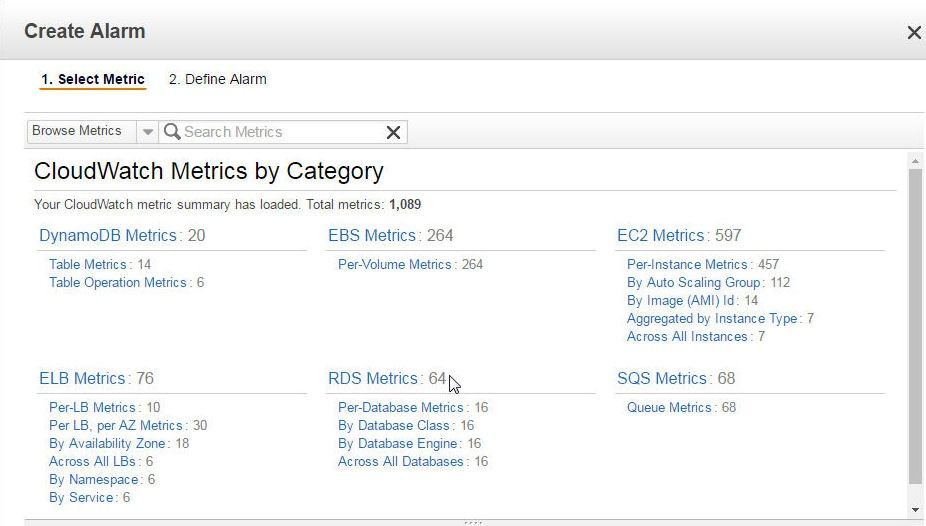
Task: Open Queue Metrics under SQS
Action: click(669, 407)
